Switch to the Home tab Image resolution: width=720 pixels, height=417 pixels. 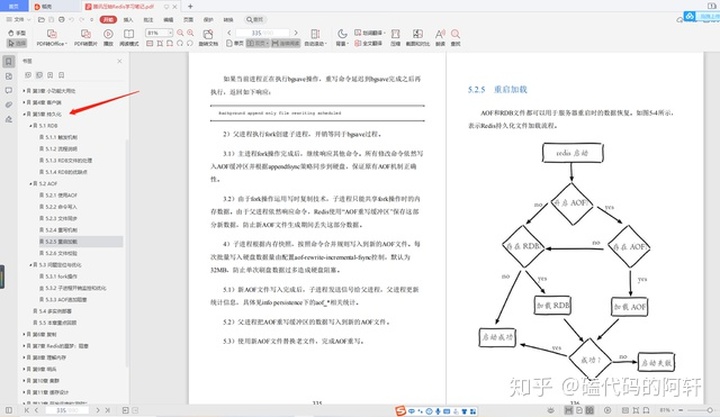point(14,6)
